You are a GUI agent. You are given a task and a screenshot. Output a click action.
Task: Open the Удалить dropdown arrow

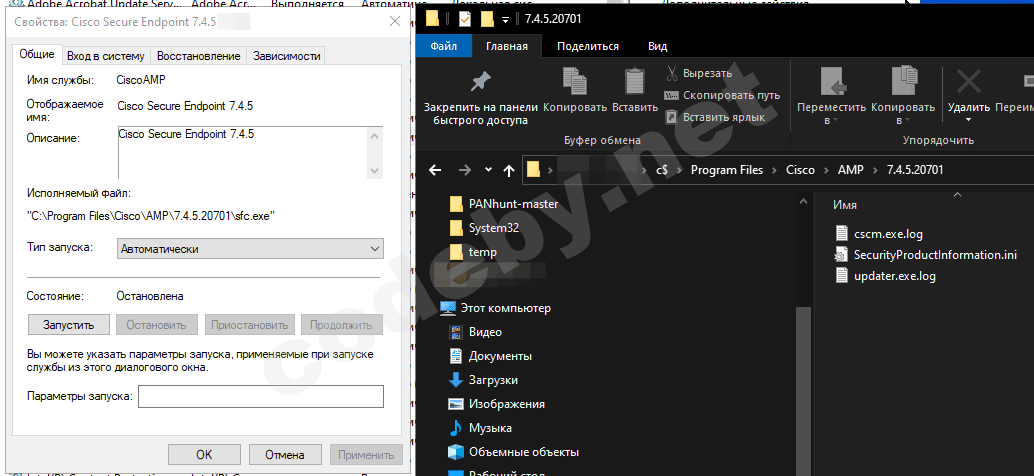[969, 120]
